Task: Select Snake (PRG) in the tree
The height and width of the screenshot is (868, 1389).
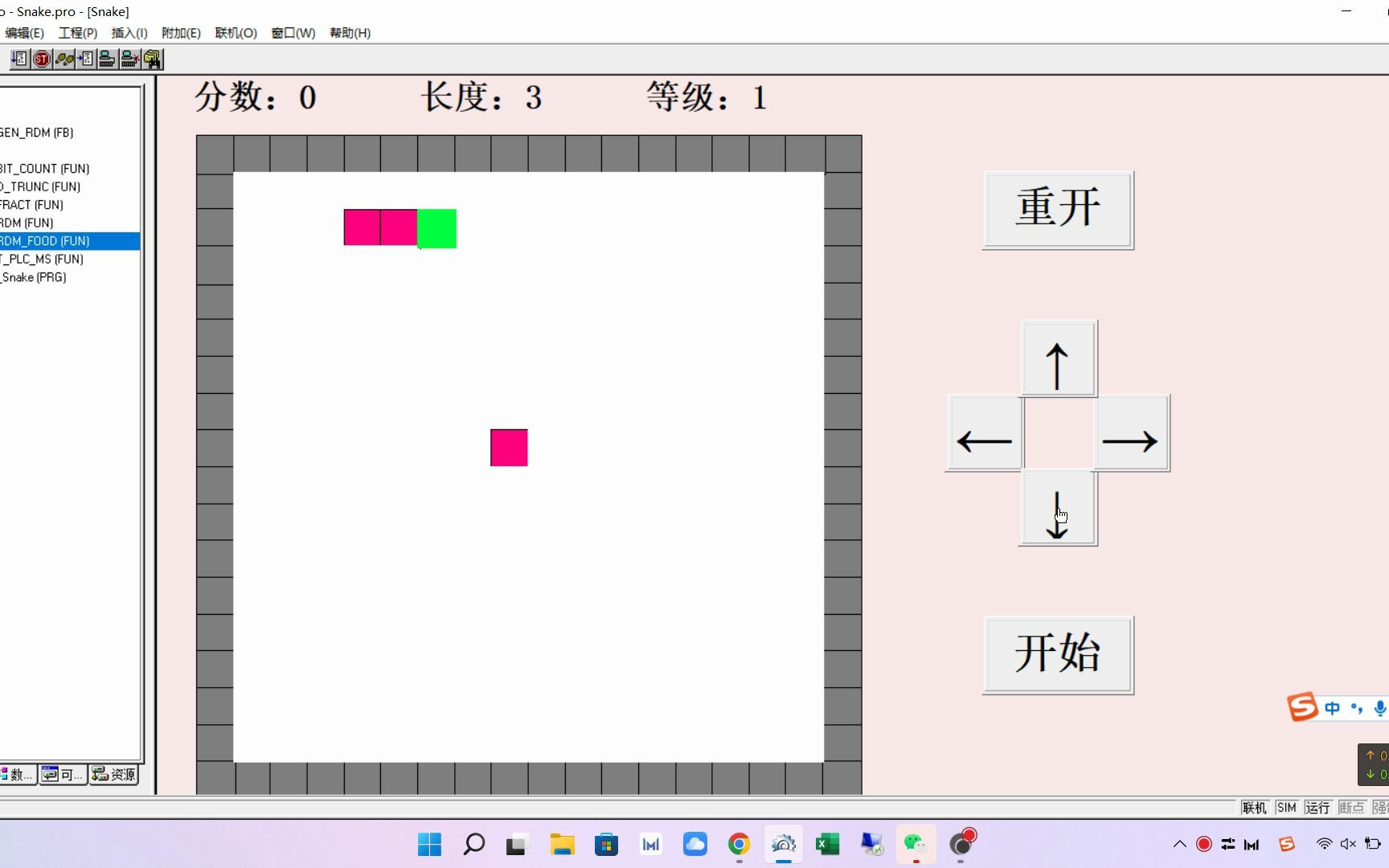Action: 34,277
